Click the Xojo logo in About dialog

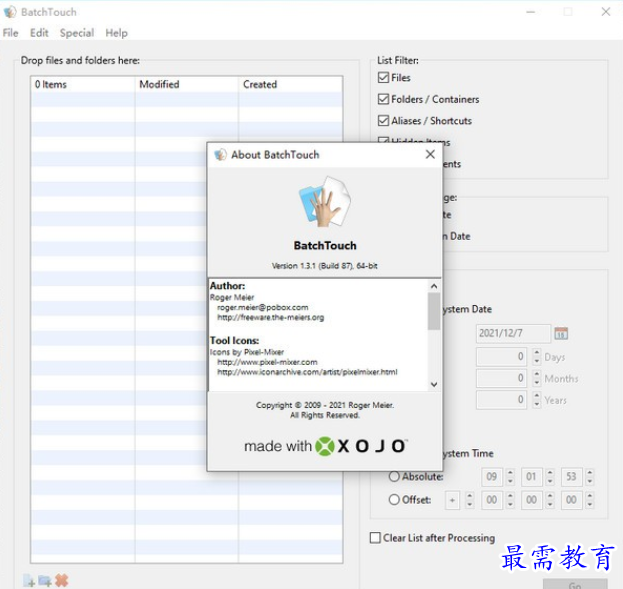point(325,446)
